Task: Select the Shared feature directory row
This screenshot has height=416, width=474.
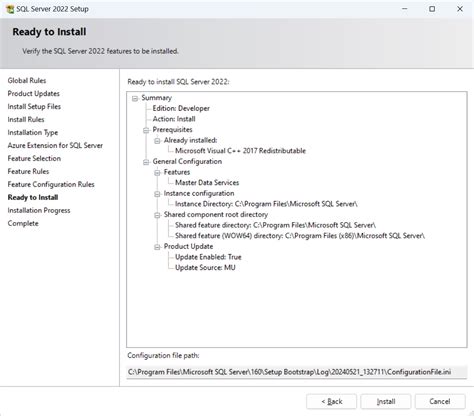Action: [275, 225]
